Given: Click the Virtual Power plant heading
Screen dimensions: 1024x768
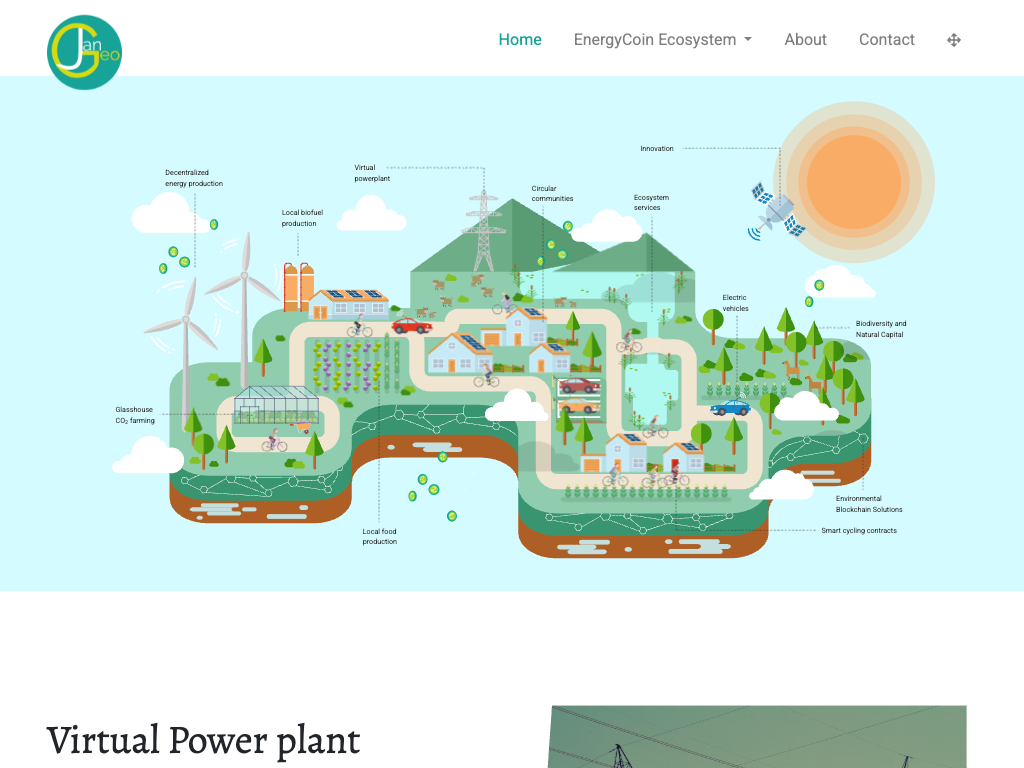Looking at the screenshot, I should click(203, 741).
